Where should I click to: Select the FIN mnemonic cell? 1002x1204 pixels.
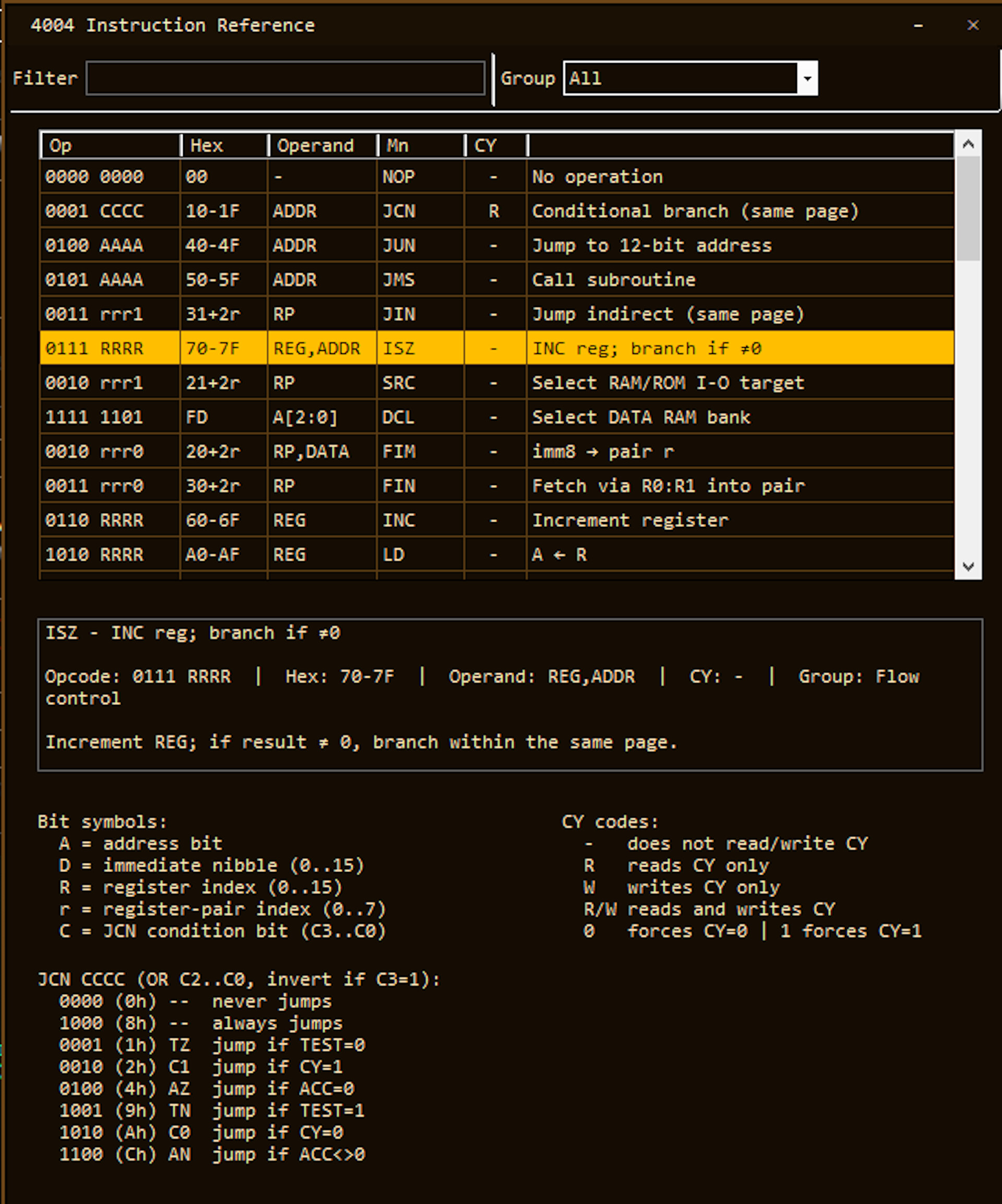coord(421,486)
